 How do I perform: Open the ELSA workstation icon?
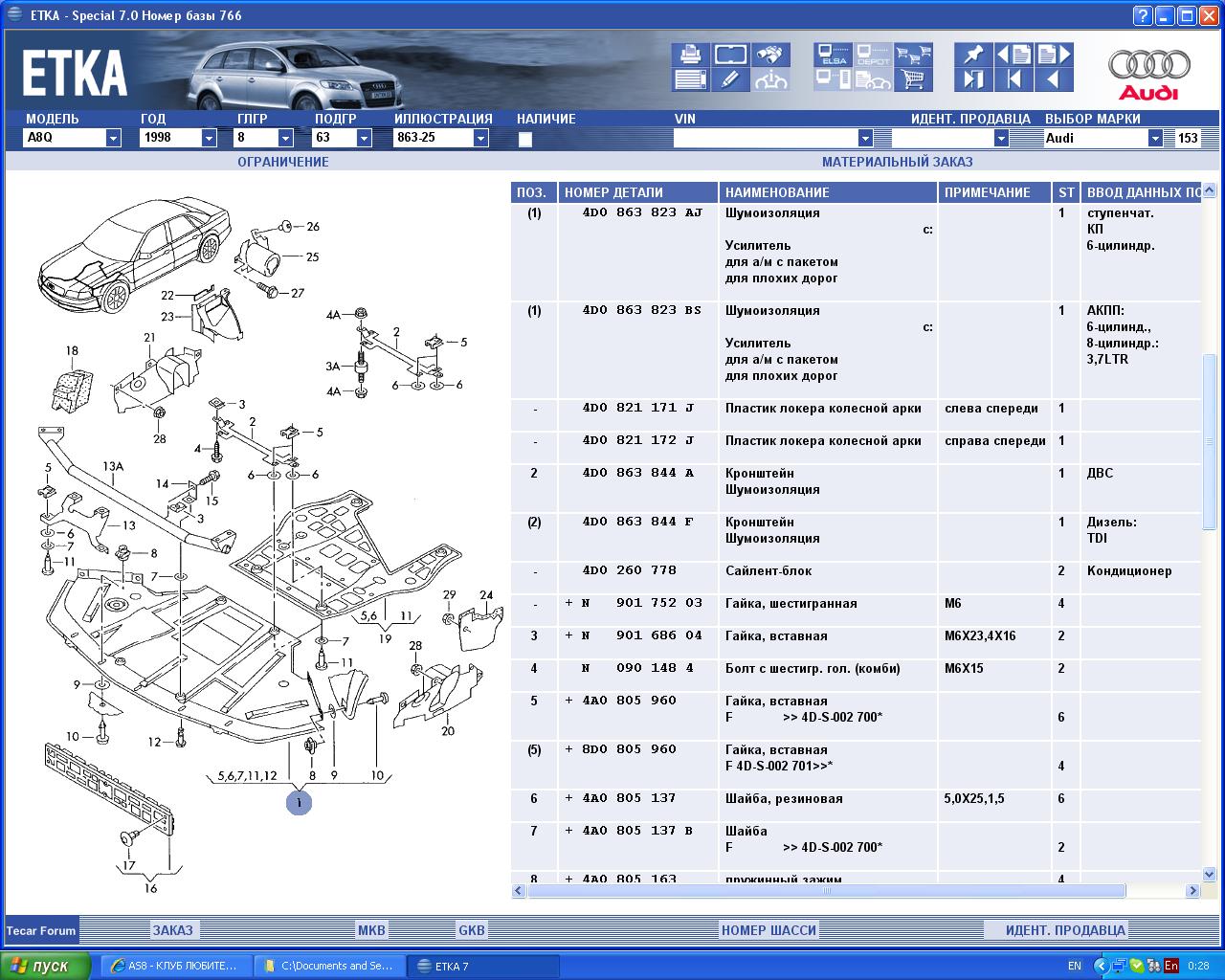(833, 55)
